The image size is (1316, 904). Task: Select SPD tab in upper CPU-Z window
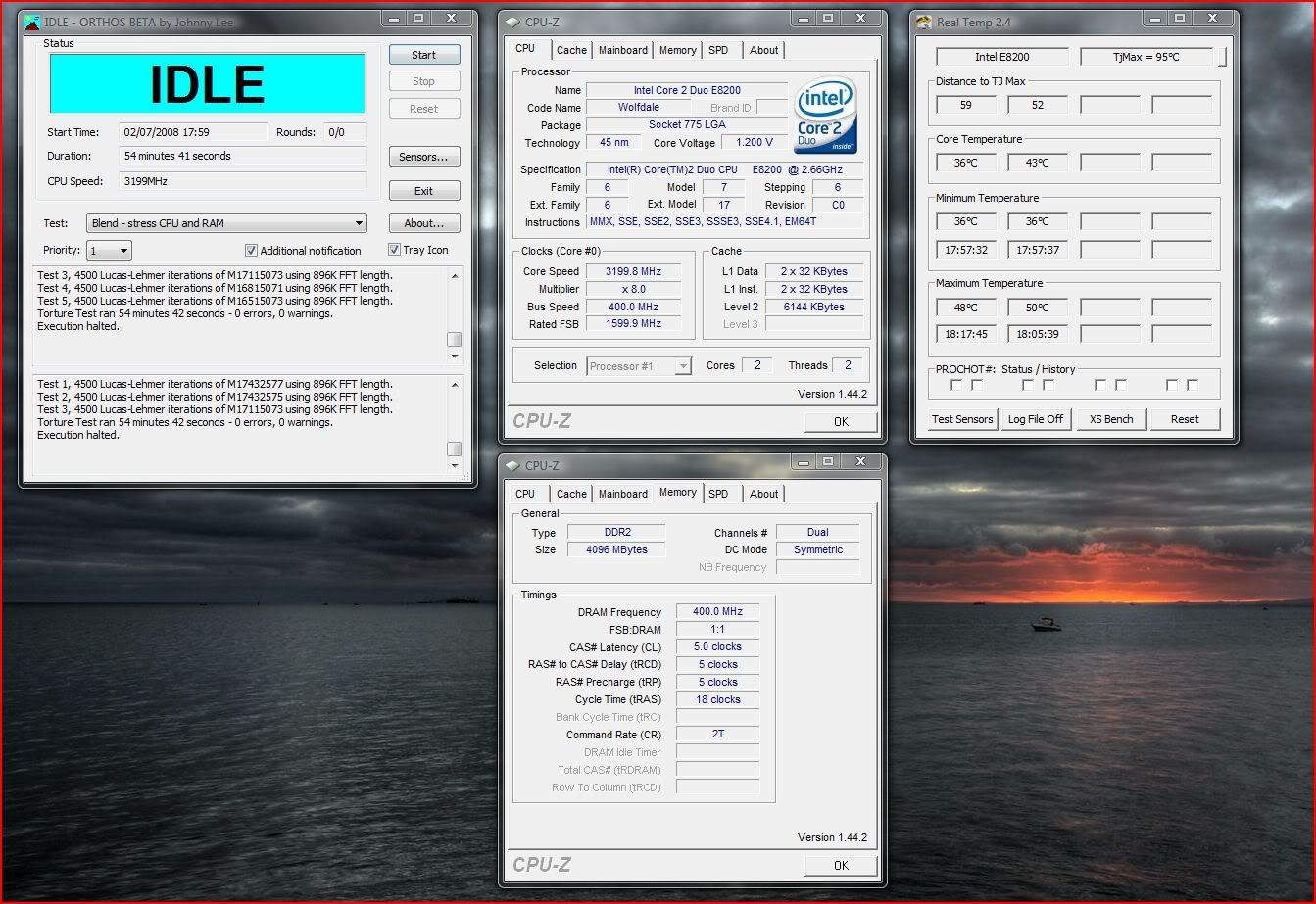[x=718, y=50]
